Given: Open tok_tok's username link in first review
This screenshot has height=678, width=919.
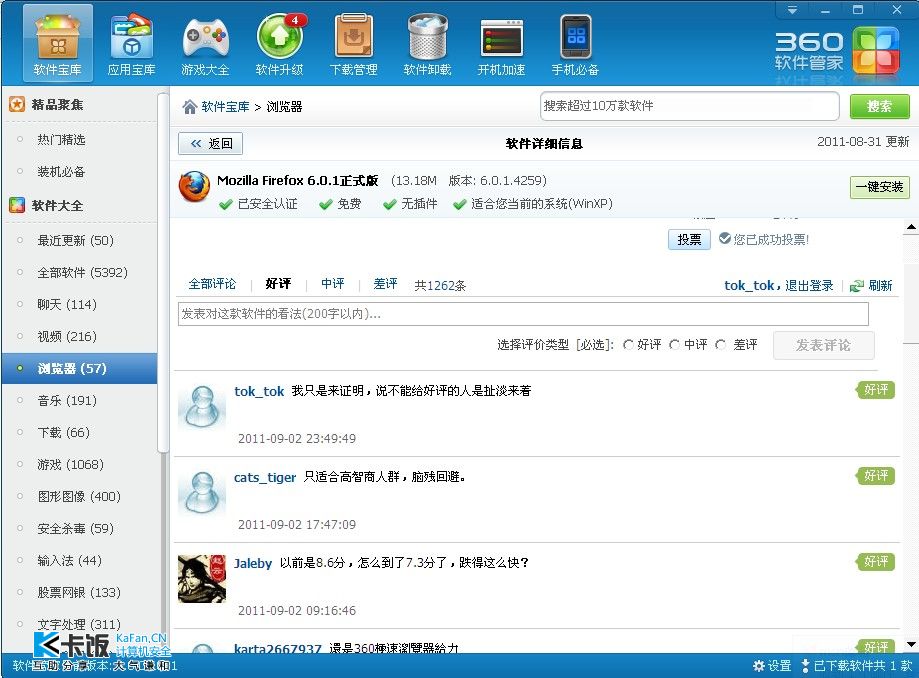Looking at the screenshot, I should pos(259,391).
